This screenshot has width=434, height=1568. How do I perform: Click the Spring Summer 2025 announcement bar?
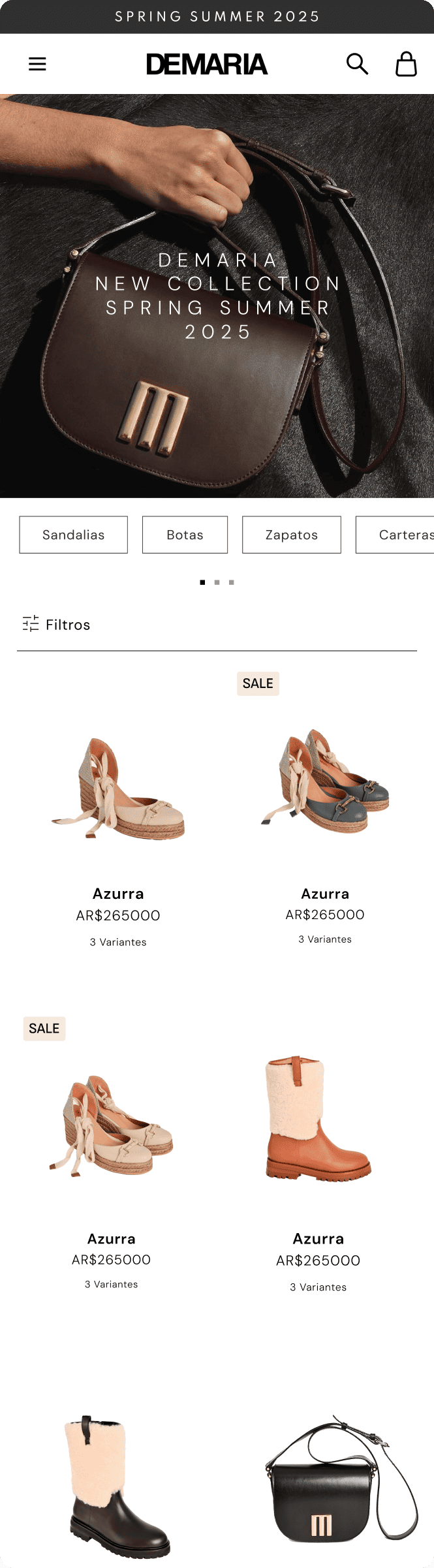[217, 16]
